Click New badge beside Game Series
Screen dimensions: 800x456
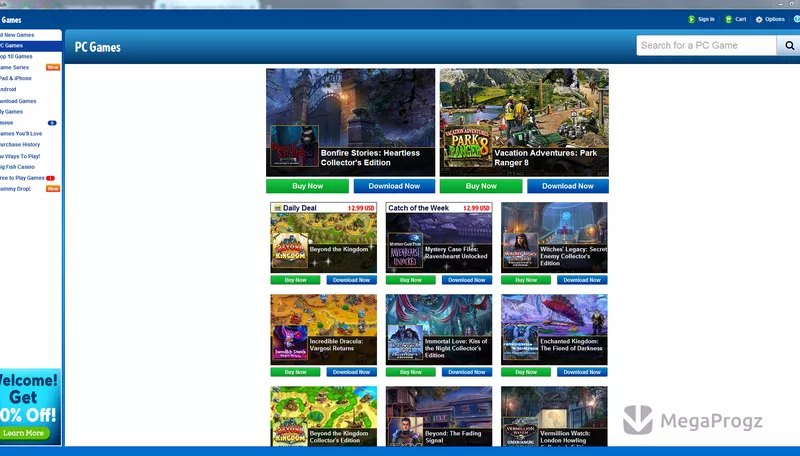click(x=53, y=67)
